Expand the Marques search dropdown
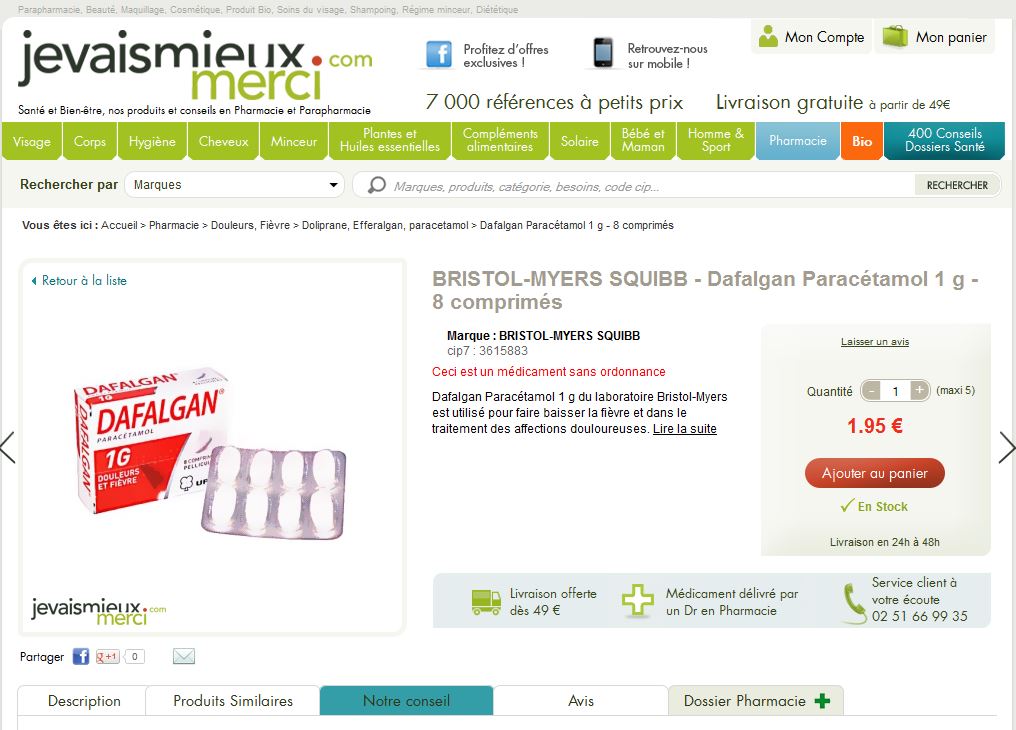 click(x=234, y=185)
